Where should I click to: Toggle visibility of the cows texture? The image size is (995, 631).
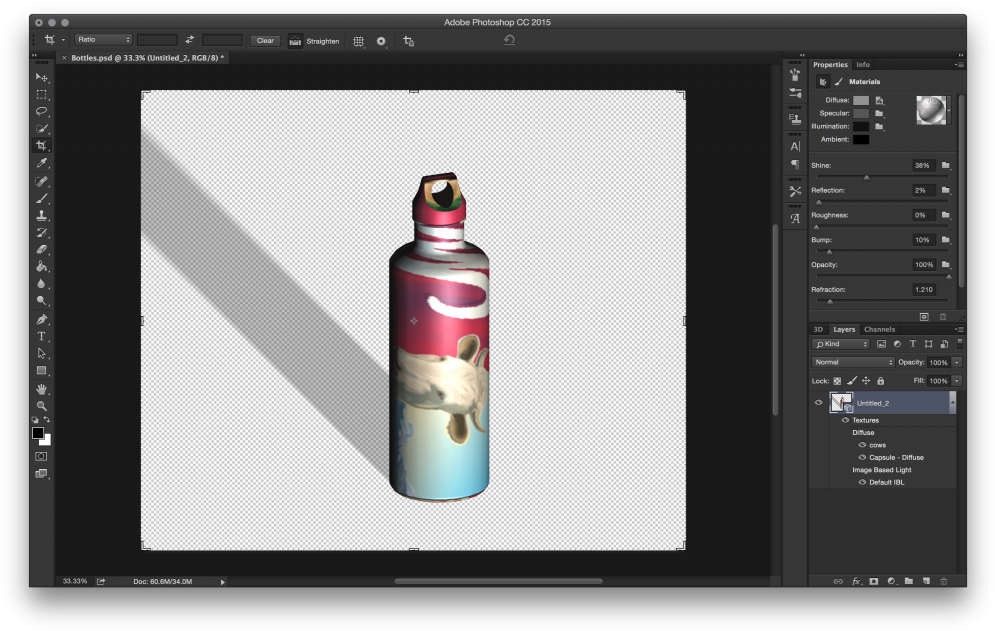coord(862,445)
